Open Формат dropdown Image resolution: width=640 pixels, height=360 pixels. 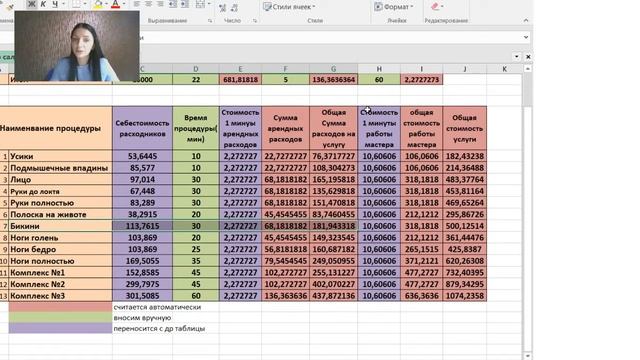tap(394, 7)
